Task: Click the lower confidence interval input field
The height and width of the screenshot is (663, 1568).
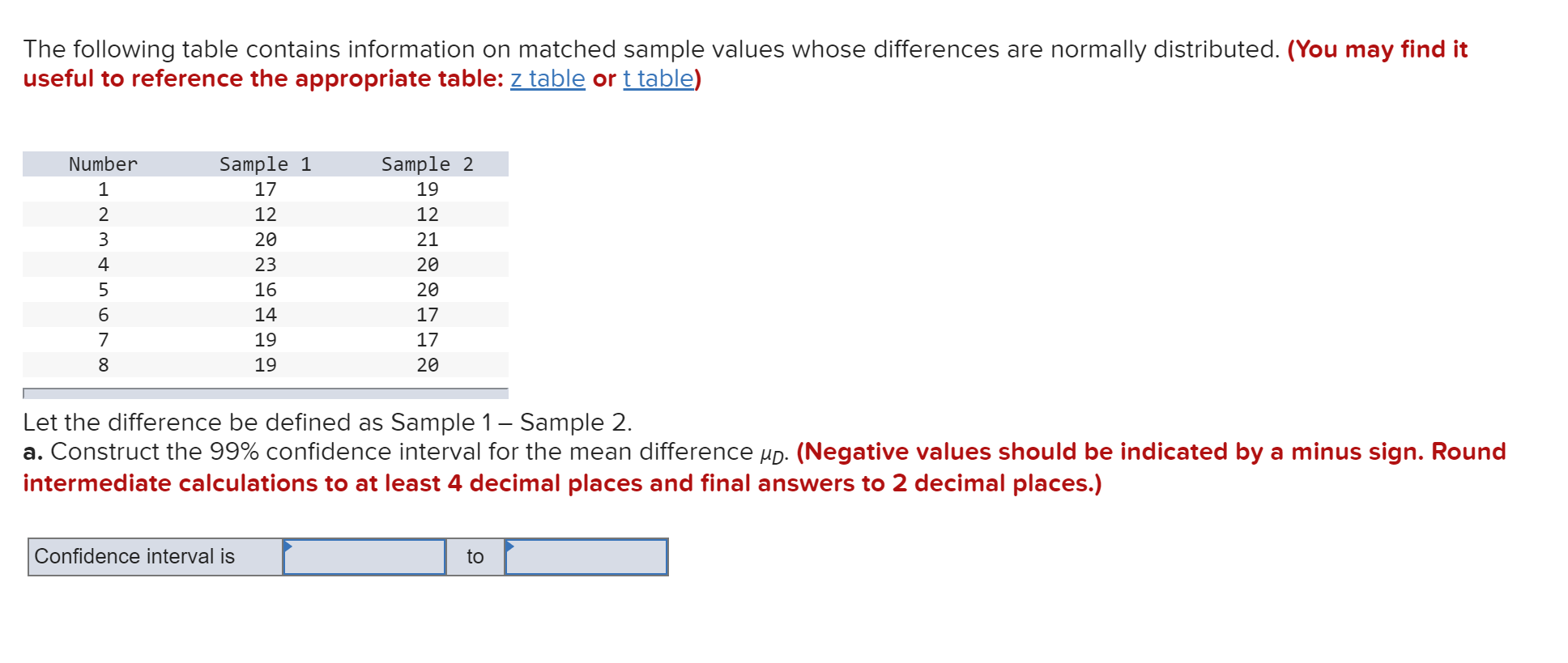Action: point(364,557)
